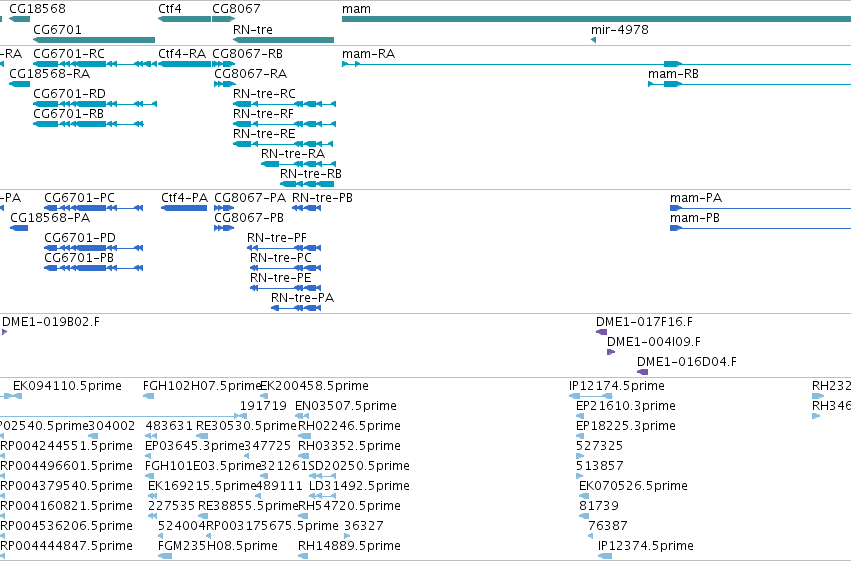Select the Ctf4 gene feature
Image resolution: width=851 pixels, height=561 pixels.
[184, 19]
